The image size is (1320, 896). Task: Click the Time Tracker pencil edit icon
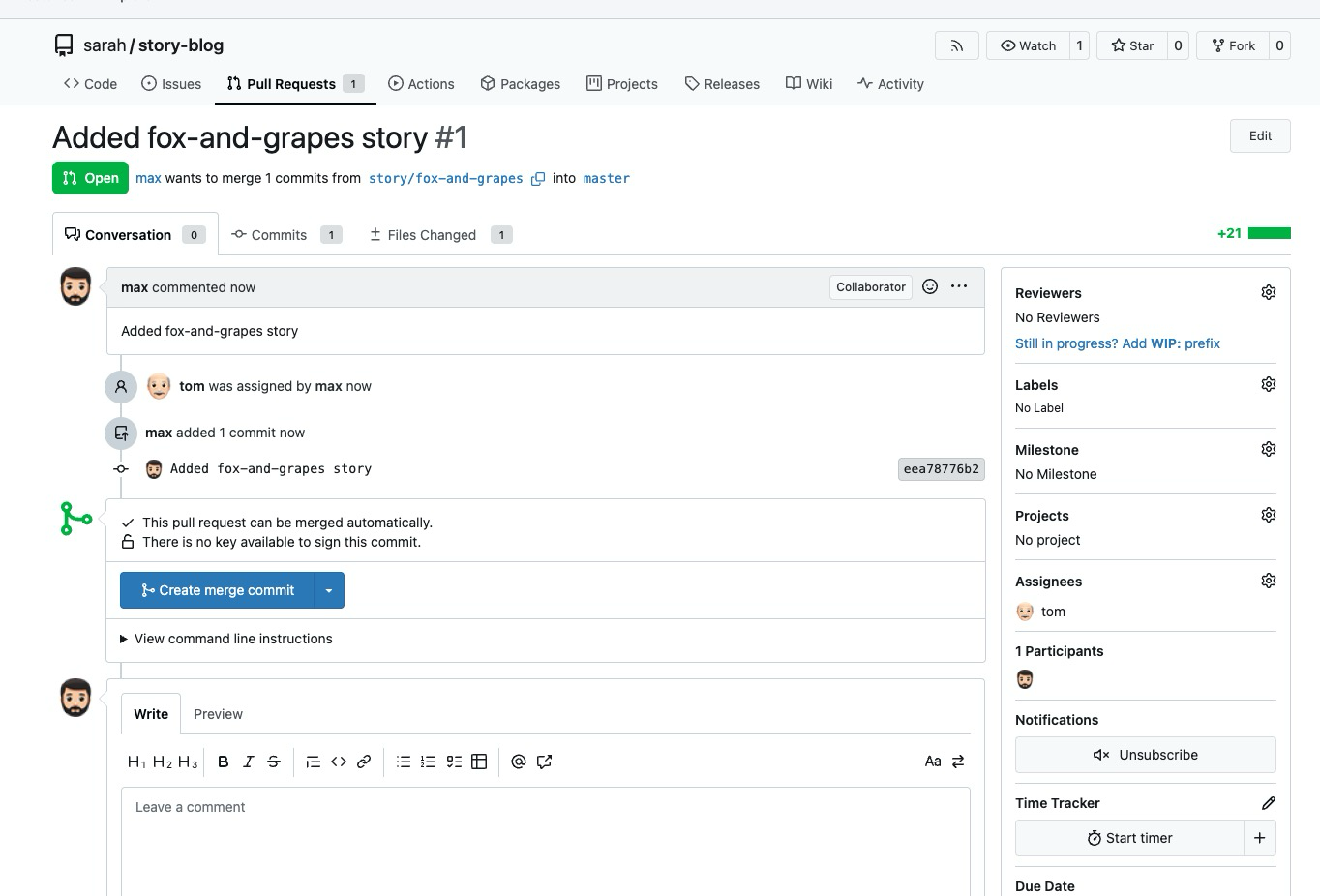pyautogui.click(x=1268, y=803)
